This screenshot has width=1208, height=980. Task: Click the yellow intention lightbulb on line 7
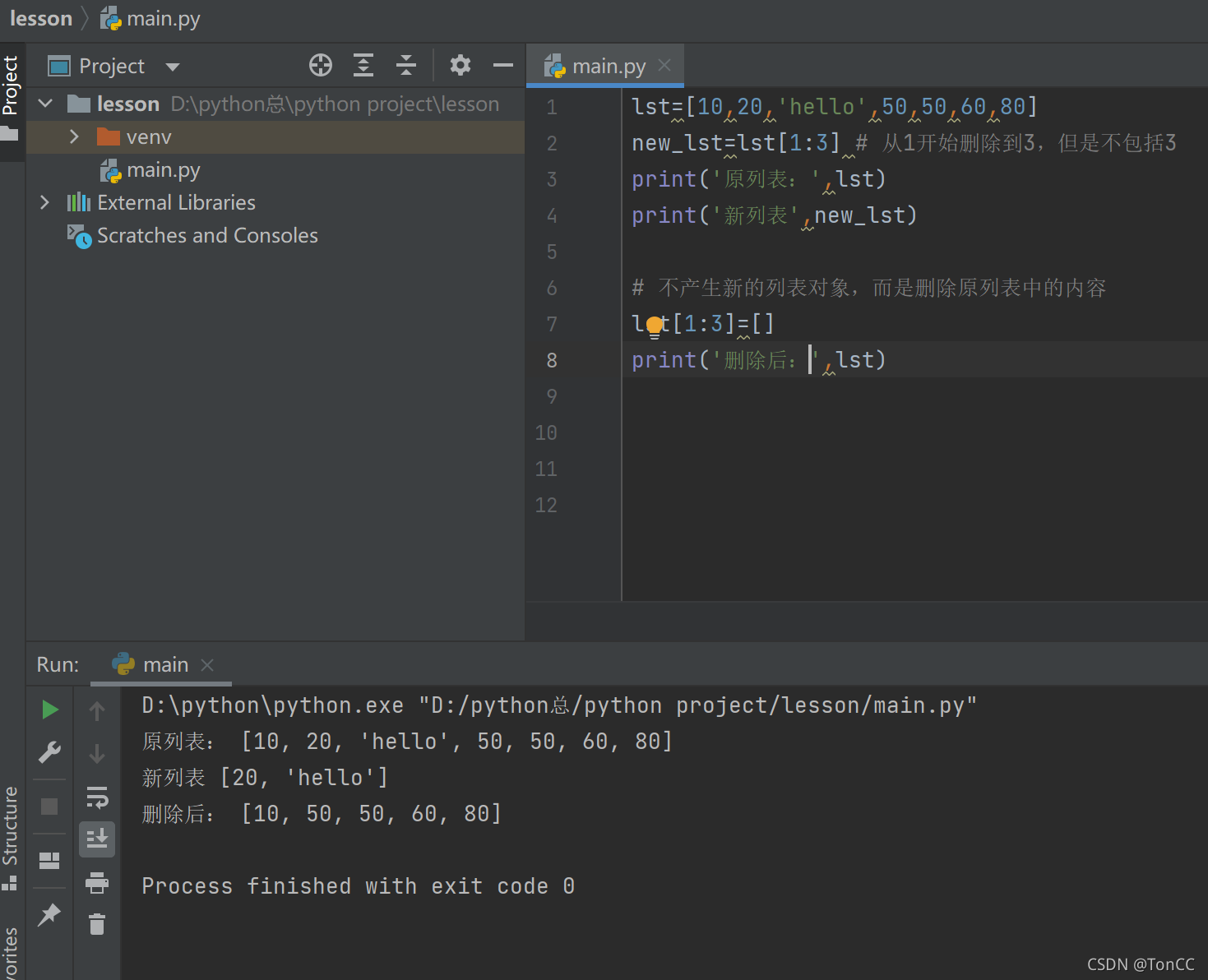click(x=654, y=326)
